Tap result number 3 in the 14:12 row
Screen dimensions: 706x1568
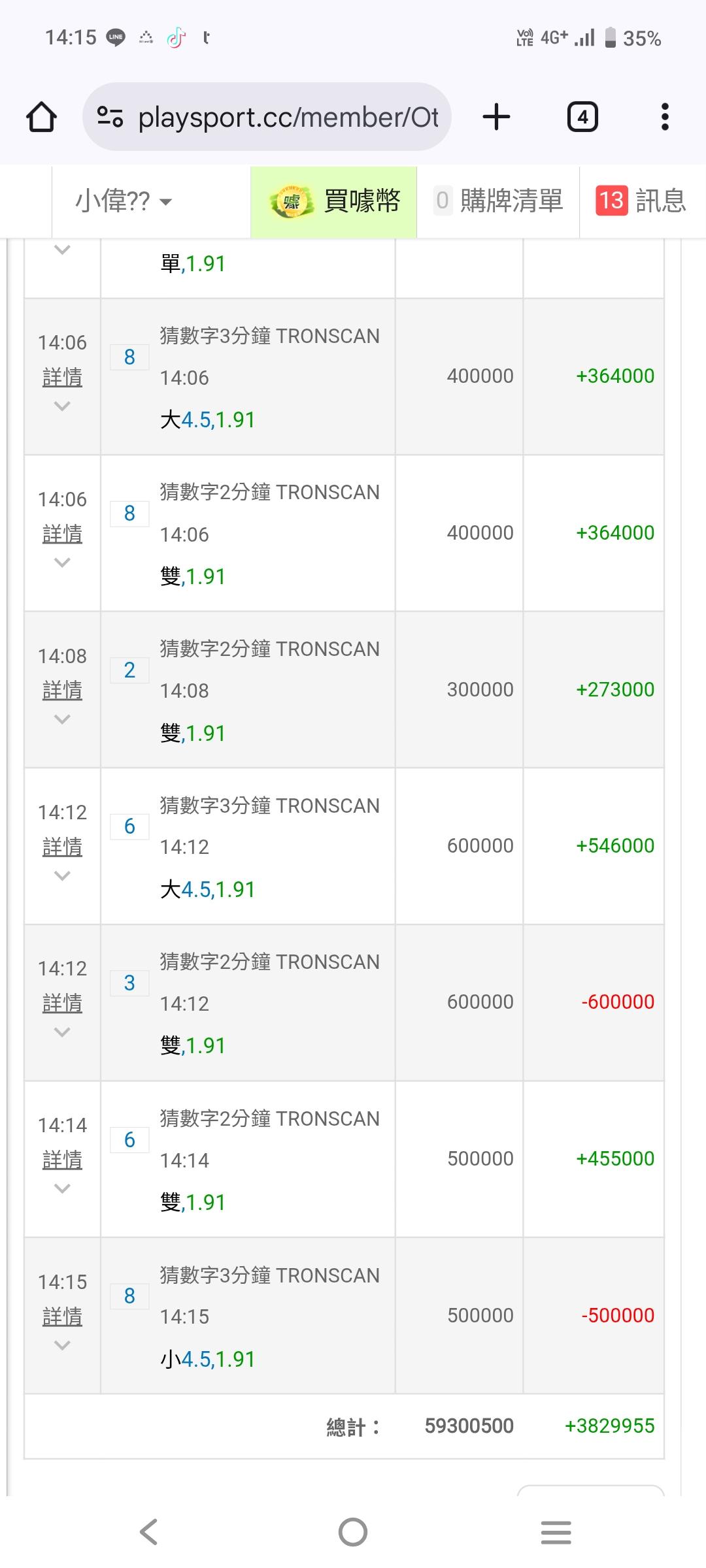[x=129, y=983]
